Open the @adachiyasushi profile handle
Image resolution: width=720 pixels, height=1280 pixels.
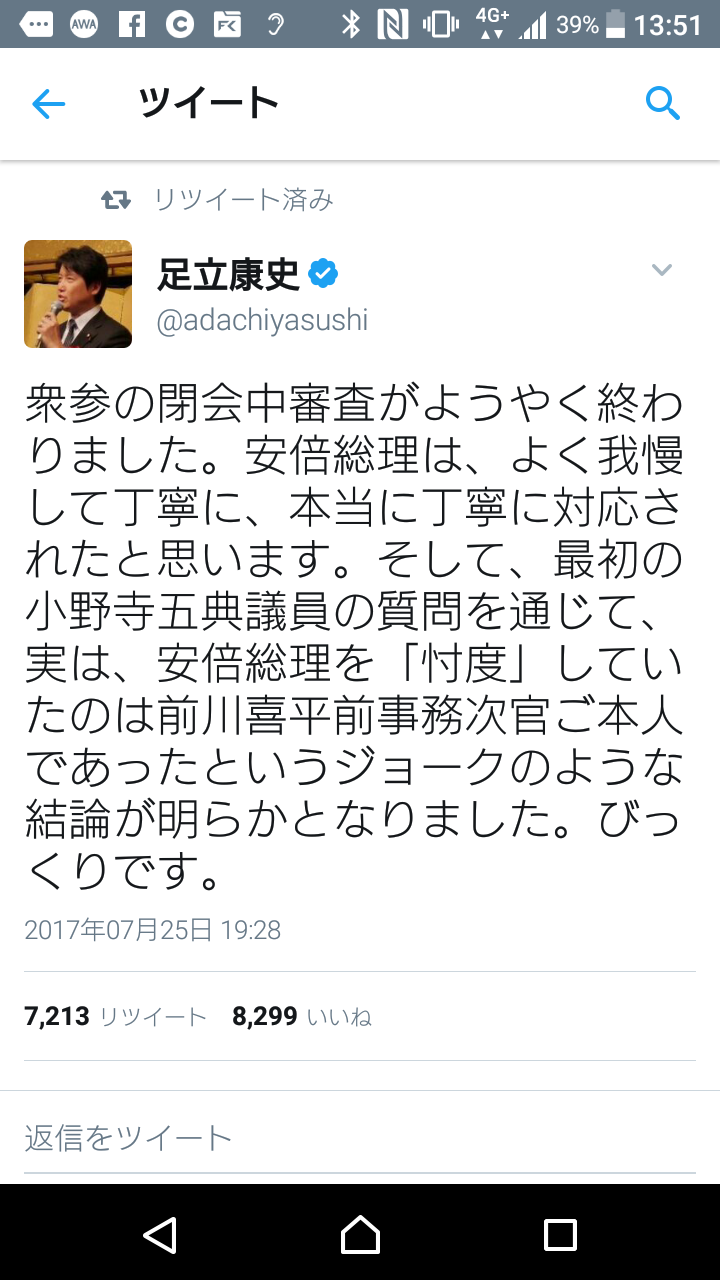(263, 320)
